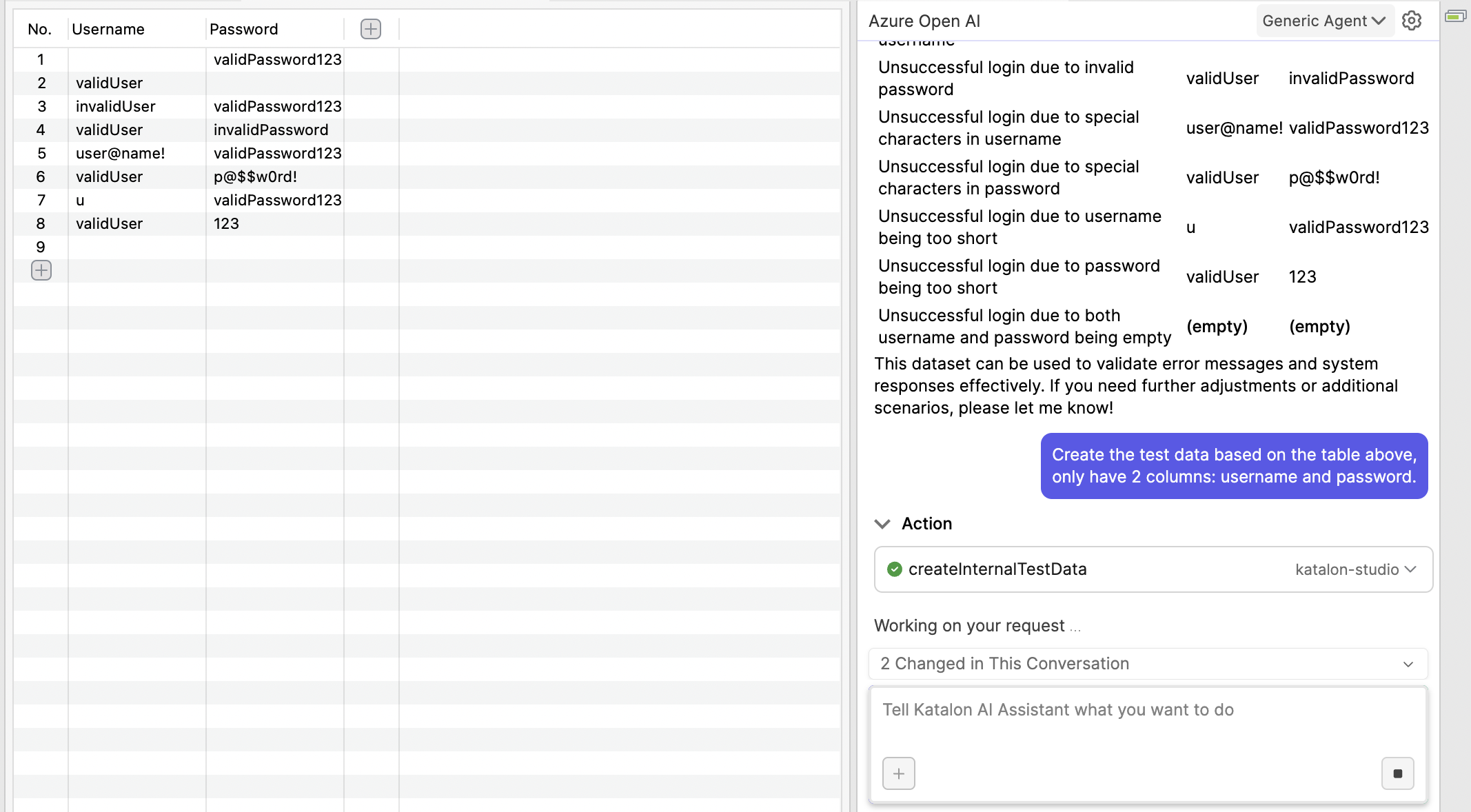This screenshot has height=812, width=1471.
Task: Click the attachment plus icon in chat box
Action: [898, 773]
